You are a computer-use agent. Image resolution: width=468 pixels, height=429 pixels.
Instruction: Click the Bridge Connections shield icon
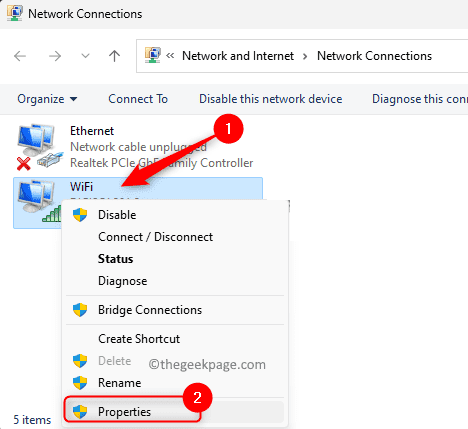(x=80, y=310)
